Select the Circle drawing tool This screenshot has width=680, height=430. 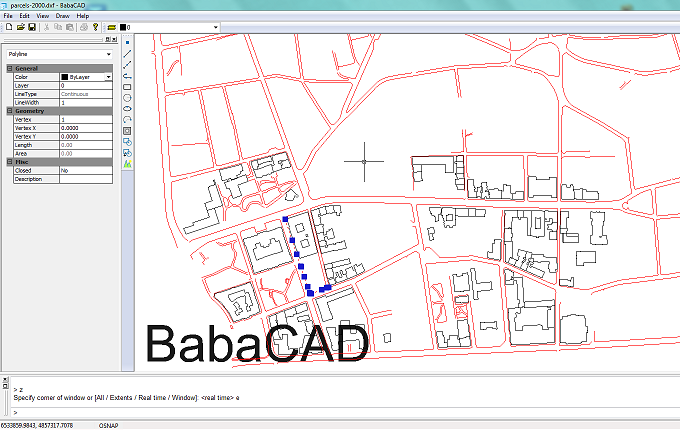pyautogui.click(x=127, y=97)
